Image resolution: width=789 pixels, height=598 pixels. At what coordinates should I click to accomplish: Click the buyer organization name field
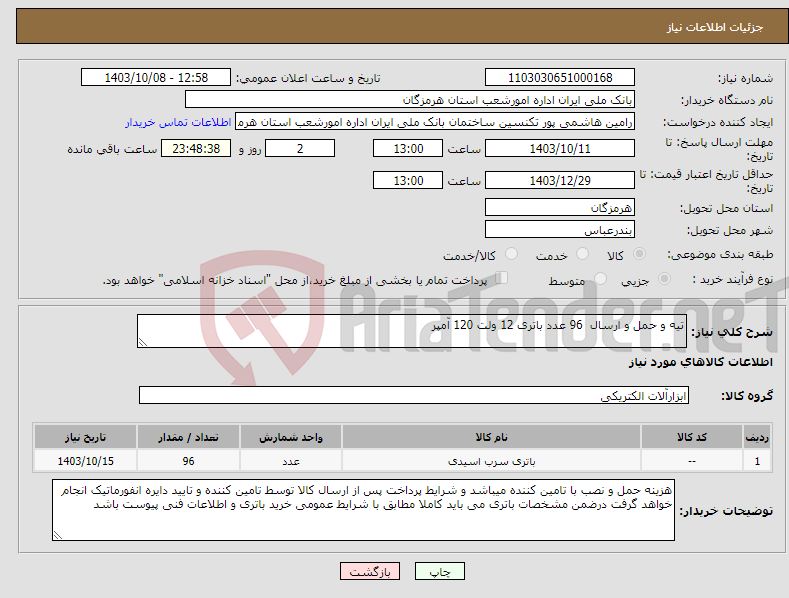[x=410, y=100]
